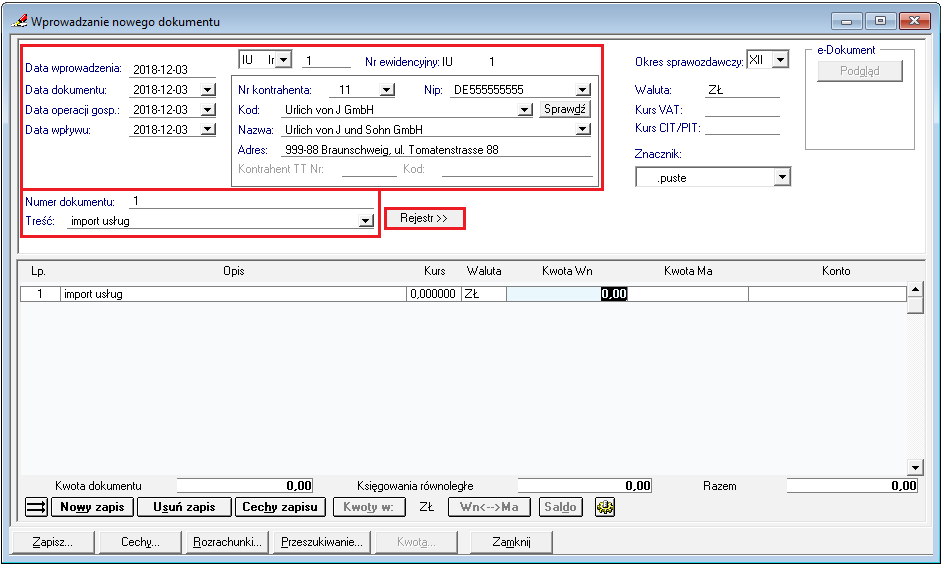
Task: Click the Kwota Wn cell showing 0,00
Action: click(x=567, y=294)
